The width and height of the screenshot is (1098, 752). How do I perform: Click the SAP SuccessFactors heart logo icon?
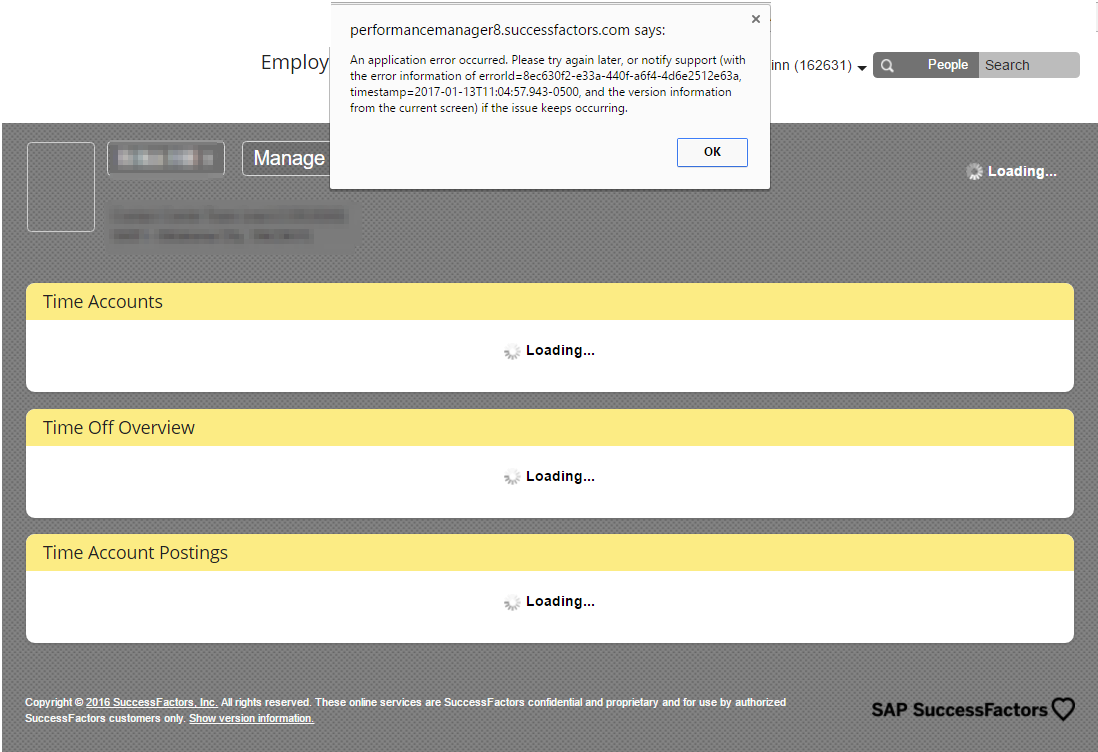(x=1063, y=709)
